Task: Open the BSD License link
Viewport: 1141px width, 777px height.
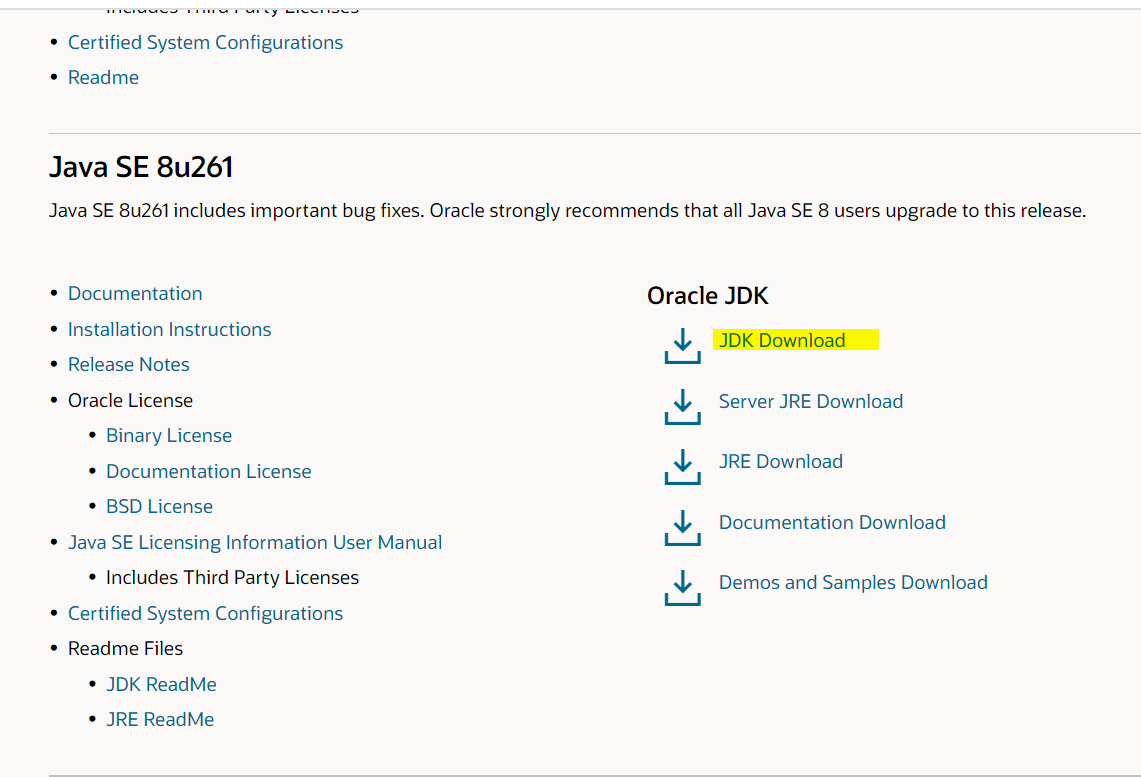Action: (x=159, y=506)
